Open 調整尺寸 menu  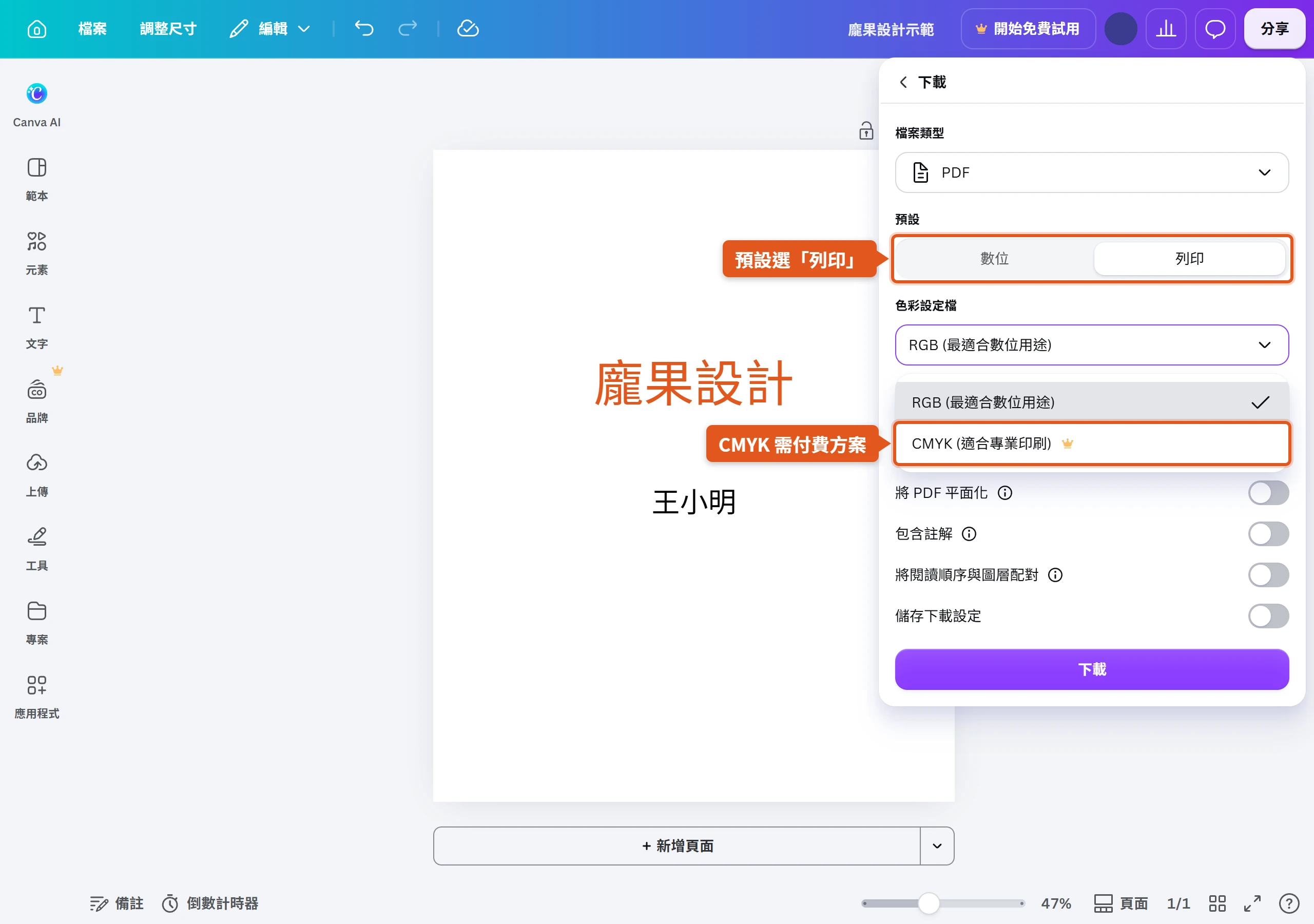[168, 29]
